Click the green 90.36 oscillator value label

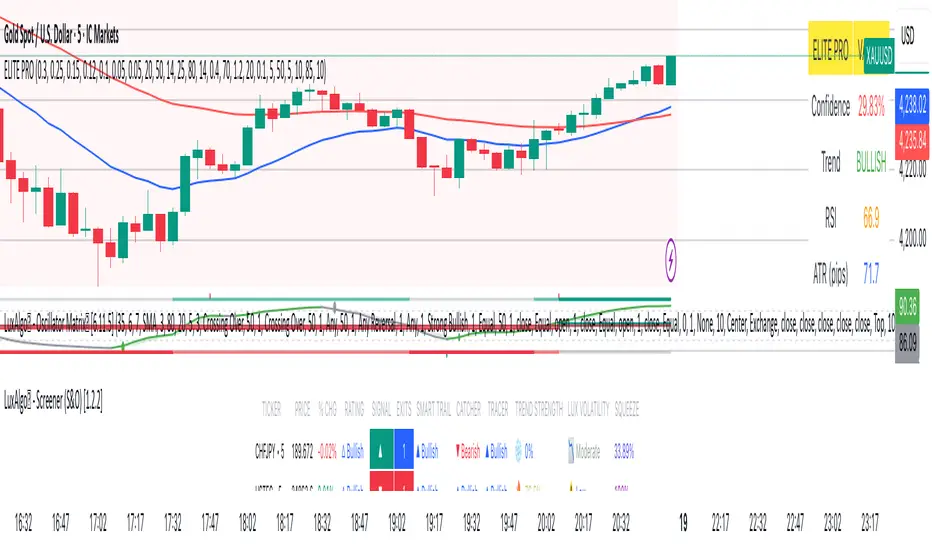(907, 306)
